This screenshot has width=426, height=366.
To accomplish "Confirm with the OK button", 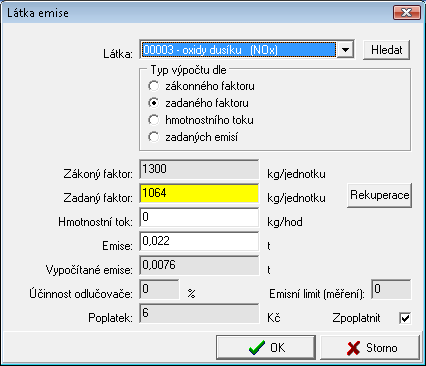I will (x=266, y=347).
